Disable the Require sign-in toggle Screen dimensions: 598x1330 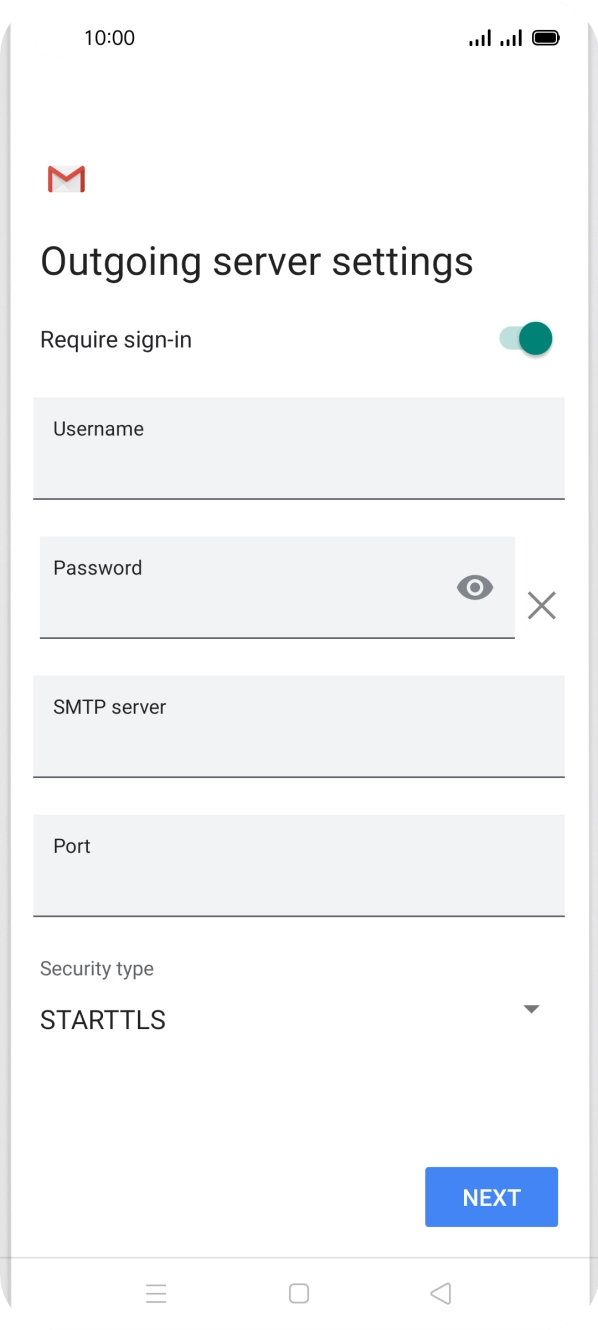pos(527,339)
